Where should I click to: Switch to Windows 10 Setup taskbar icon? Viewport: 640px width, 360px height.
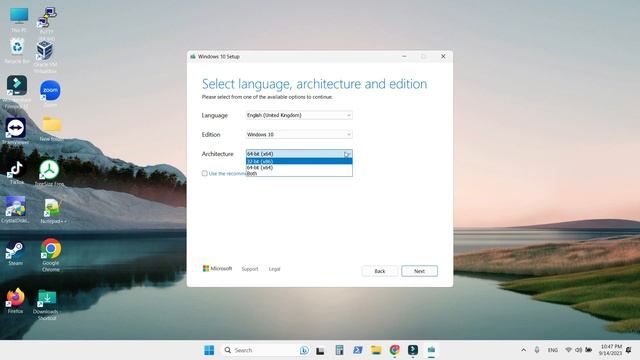pos(431,350)
